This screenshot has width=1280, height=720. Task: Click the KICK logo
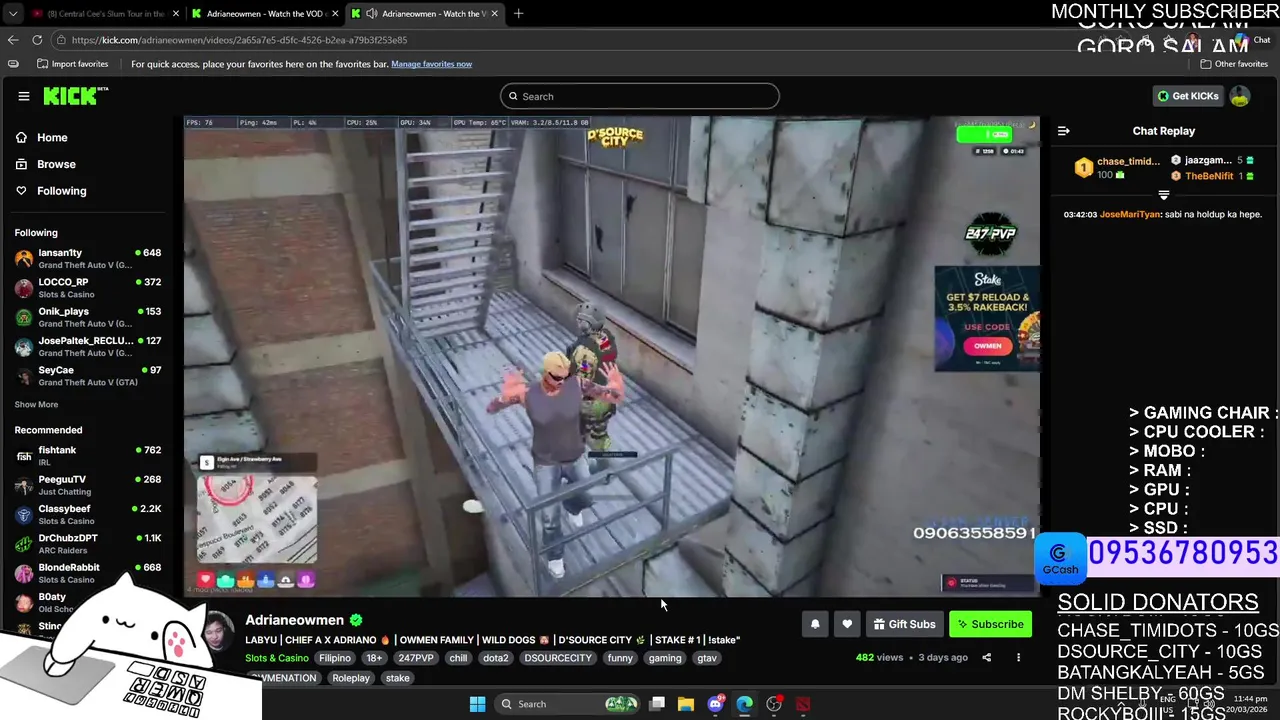[x=75, y=96]
